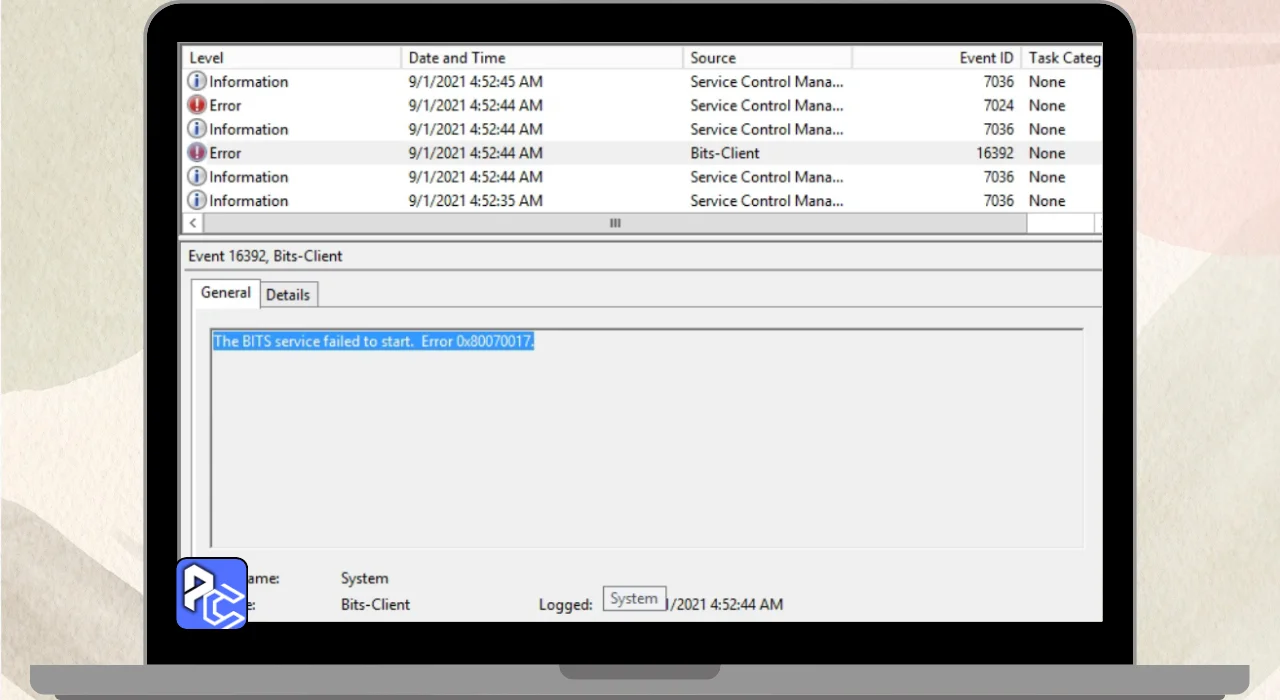This screenshot has width=1280, height=700.
Task: Click the horizontal scrollbar thumb in the event list
Action: pos(615,223)
